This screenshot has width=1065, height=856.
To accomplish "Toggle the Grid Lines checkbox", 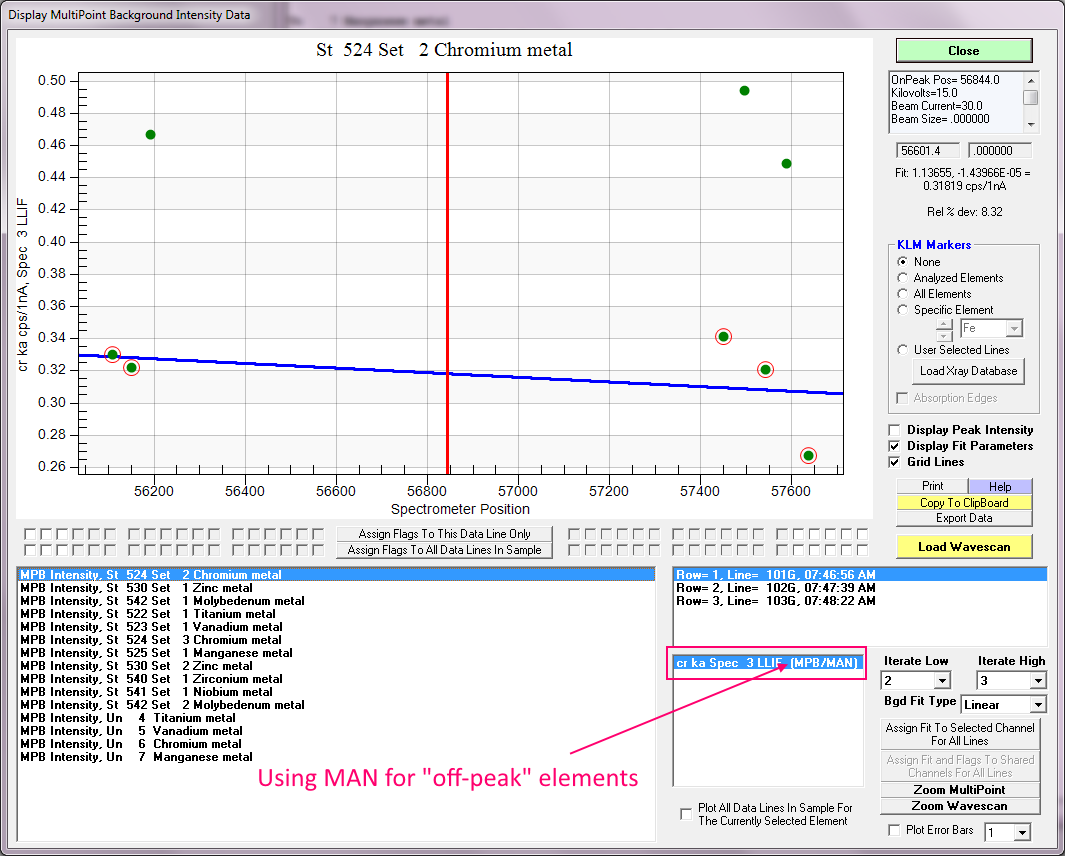I will 895,462.
